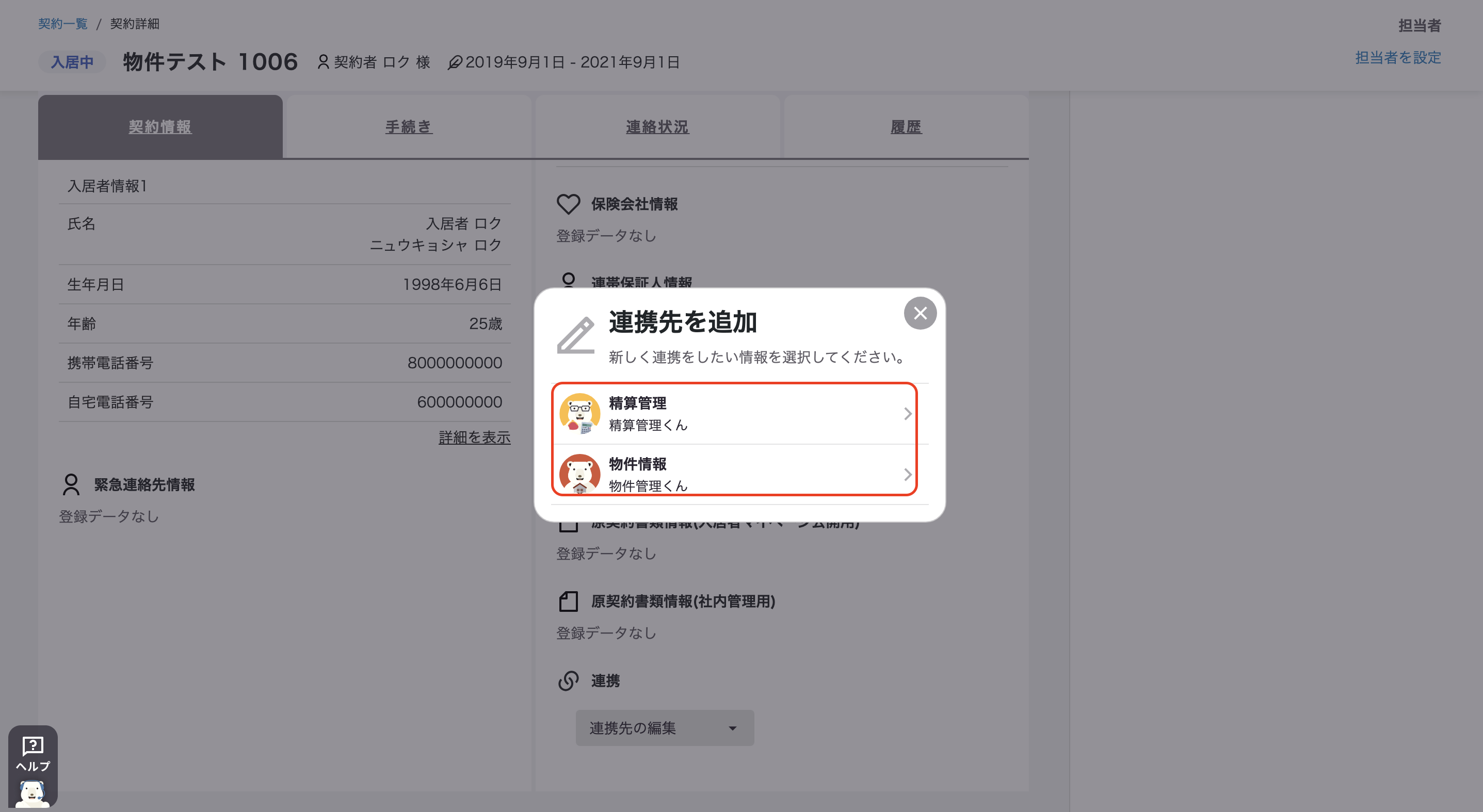Click the 契約詳細 breadcrumb text
1483x812 pixels.
pyautogui.click(x=135, y=24)
